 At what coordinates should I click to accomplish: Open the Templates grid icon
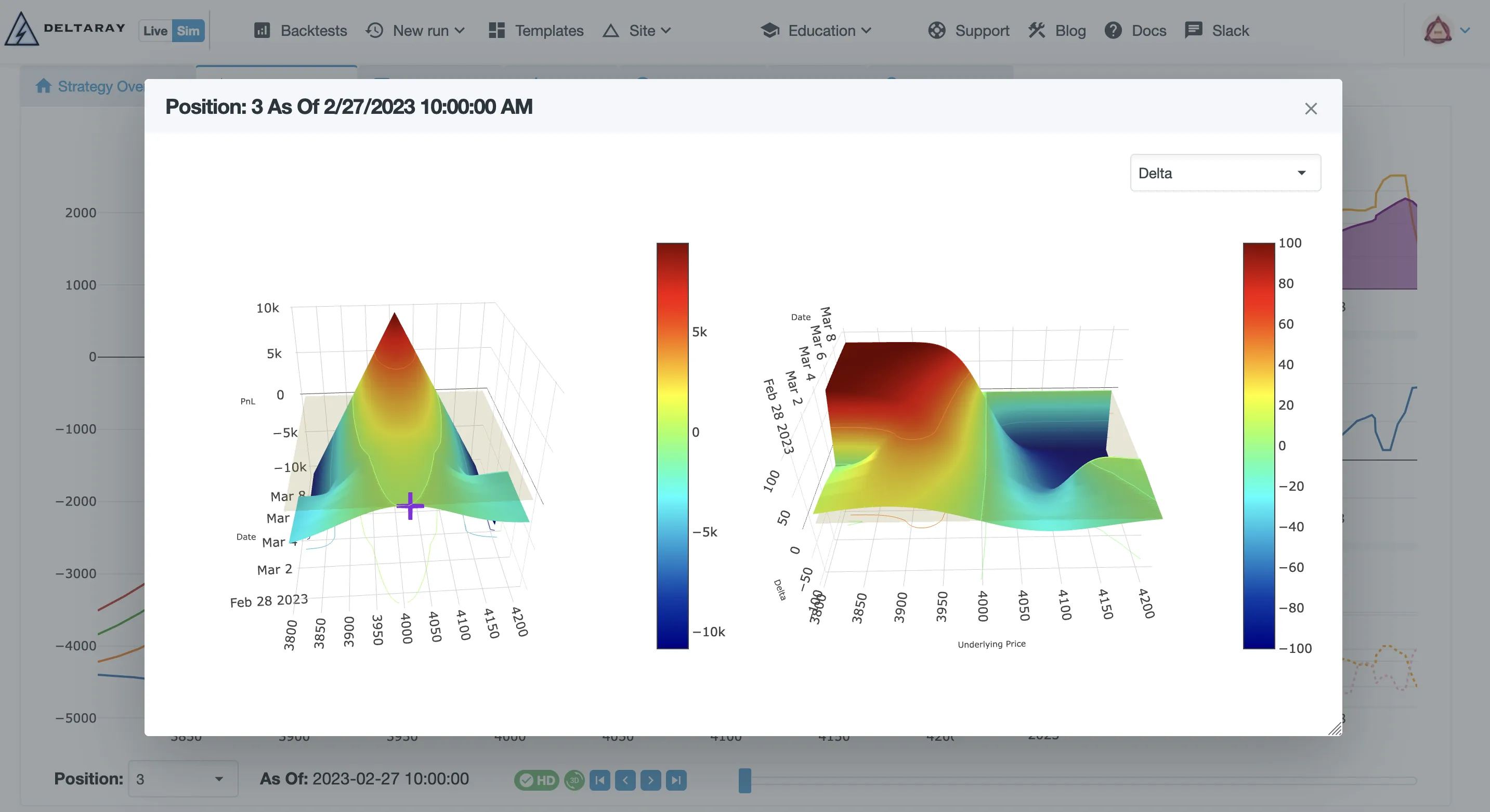tap(495, 30)
